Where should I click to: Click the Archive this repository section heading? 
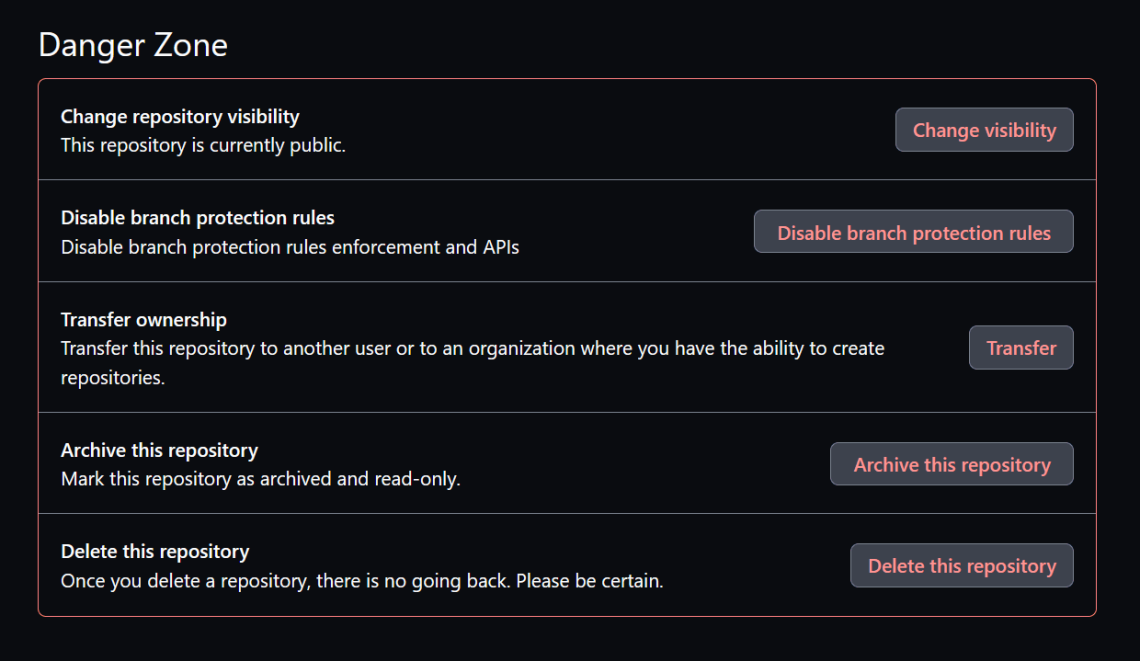click(x=158, y=450)
